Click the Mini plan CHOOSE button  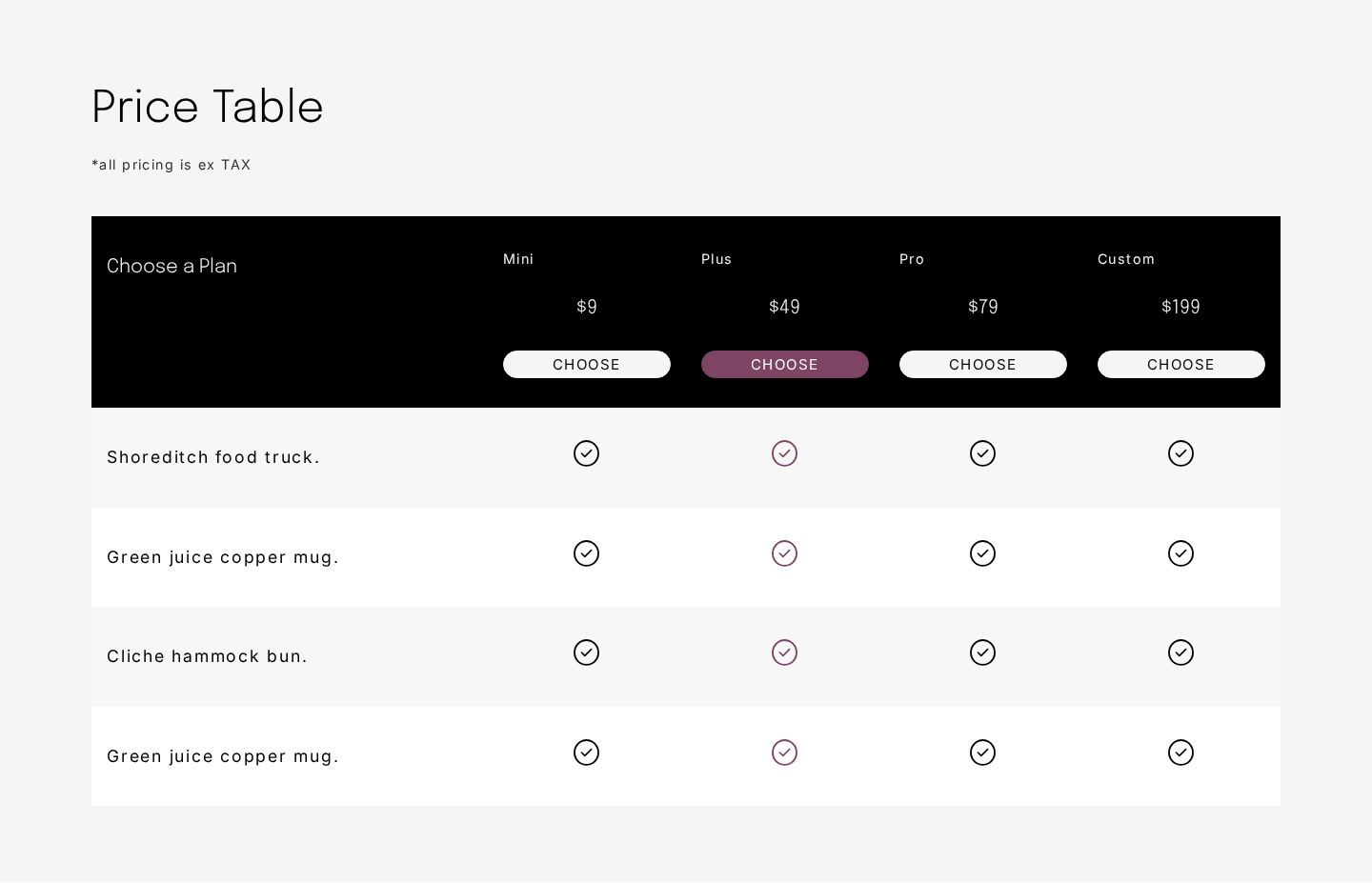(x=587, y=365)
